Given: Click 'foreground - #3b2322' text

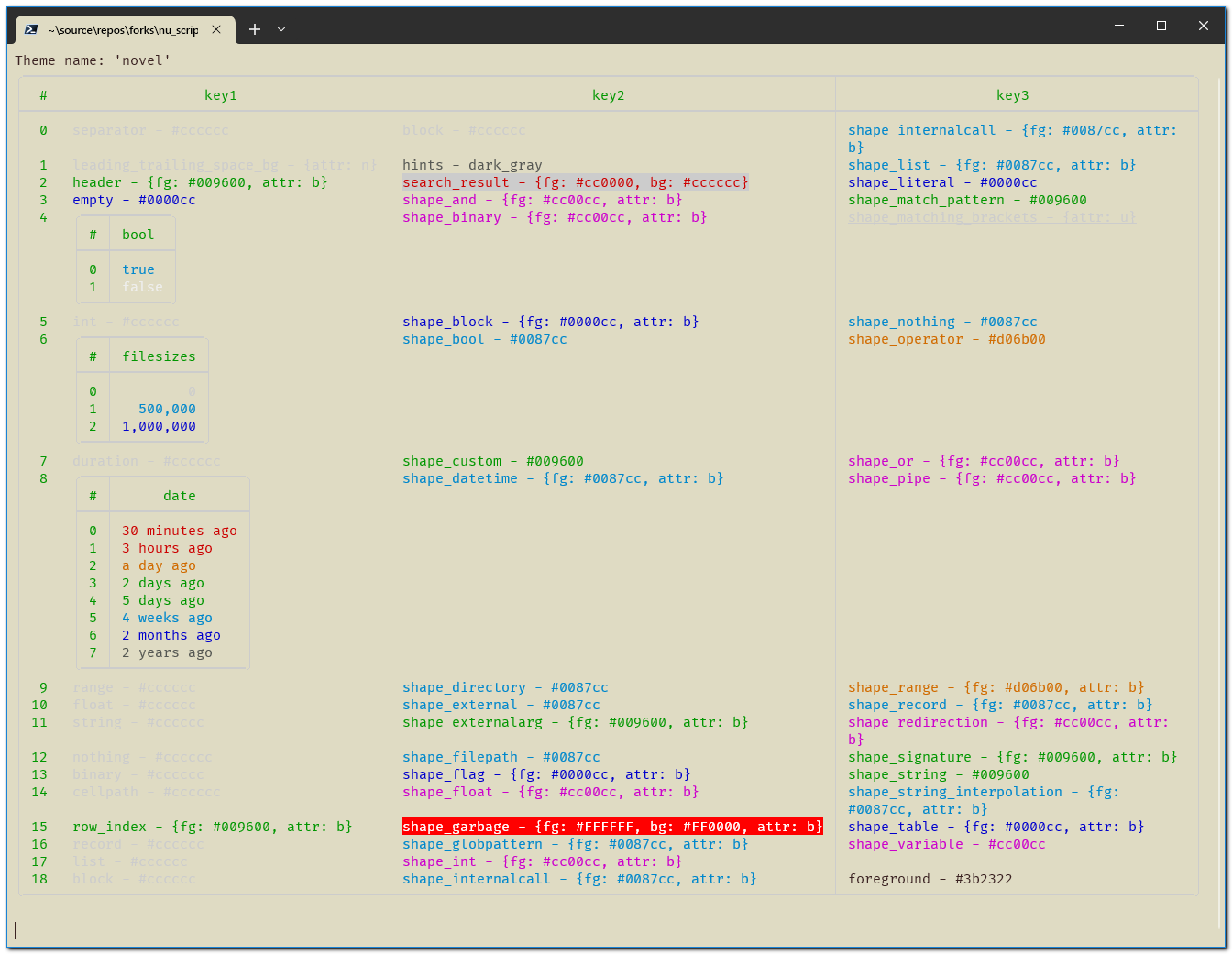Looking at the screenshot, I should click(x=930, y=879).
